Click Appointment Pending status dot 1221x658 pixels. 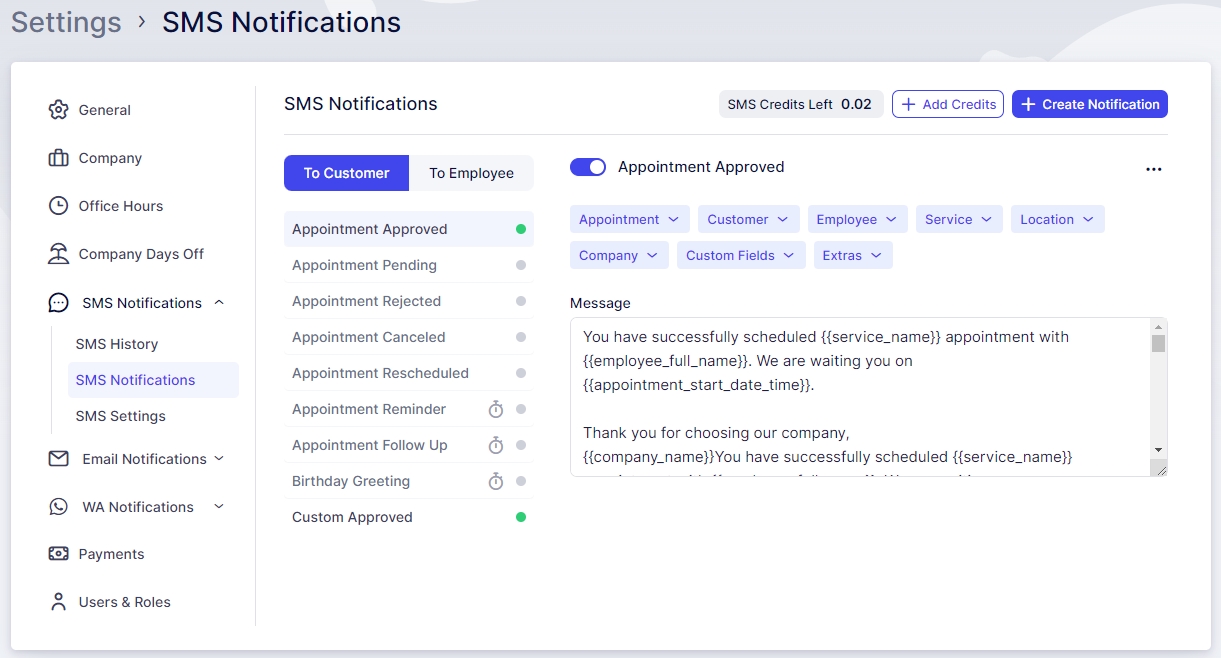pyautogui.click(x=521, y=265)
